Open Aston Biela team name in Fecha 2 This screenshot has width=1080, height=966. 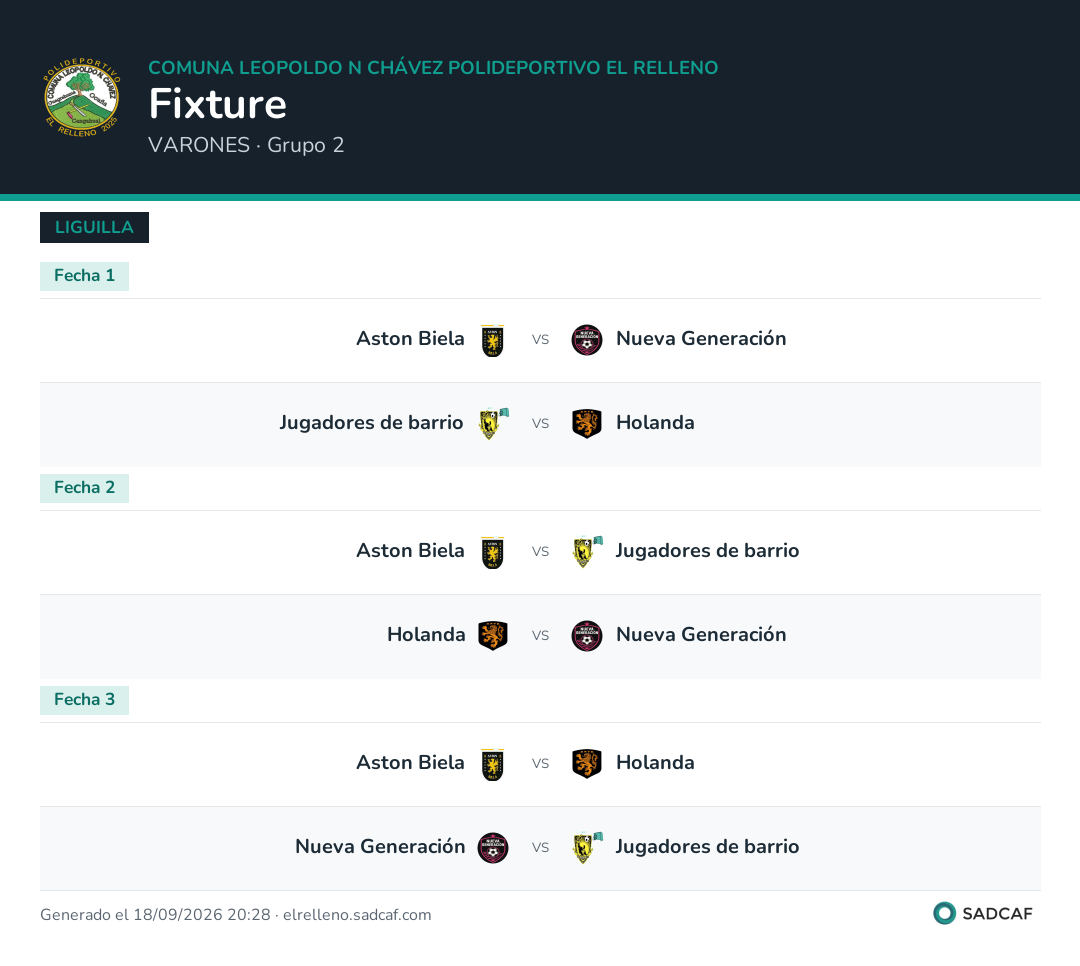coord(410,551)
